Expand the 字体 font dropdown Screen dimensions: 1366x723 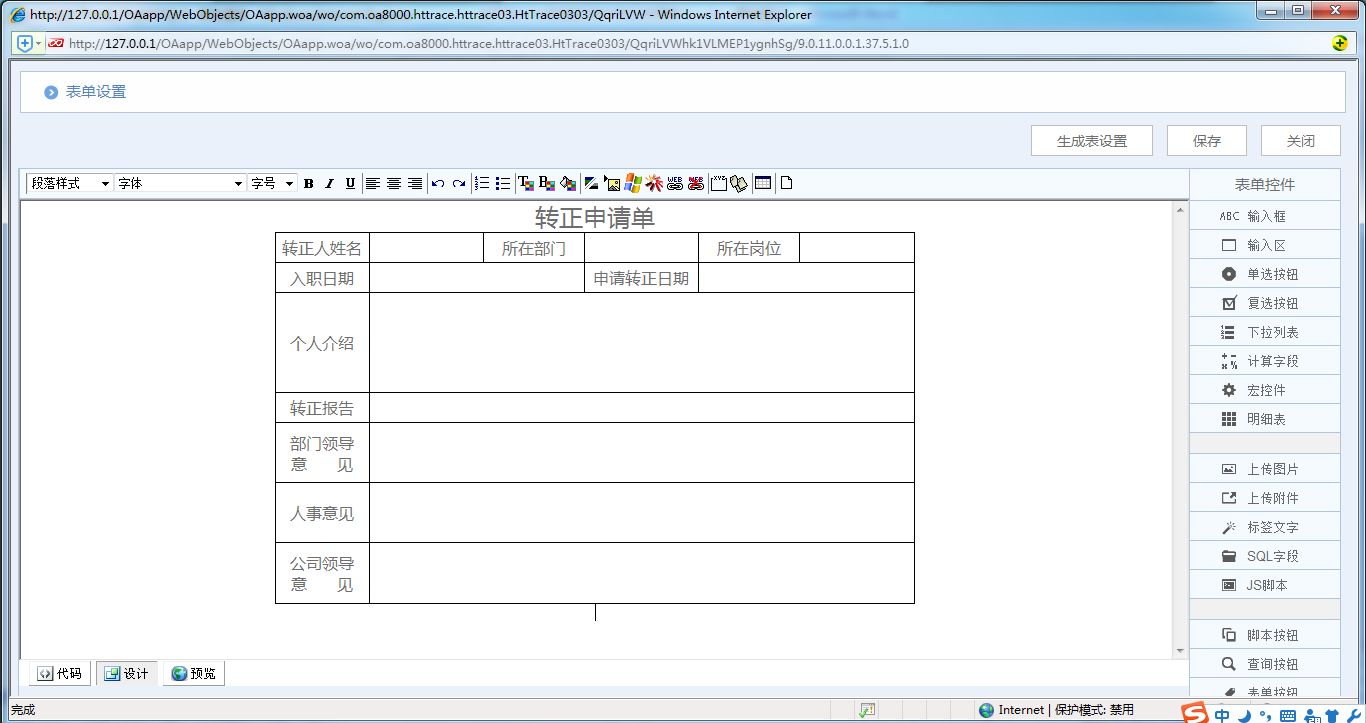click(180, 183)
